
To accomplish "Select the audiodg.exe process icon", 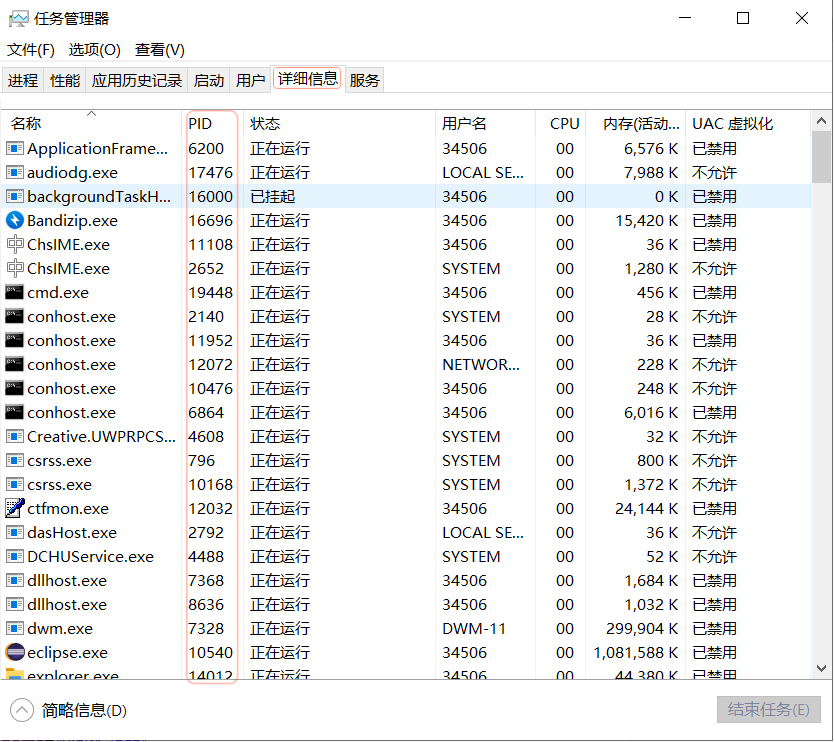I will click(x=15, y=172).
